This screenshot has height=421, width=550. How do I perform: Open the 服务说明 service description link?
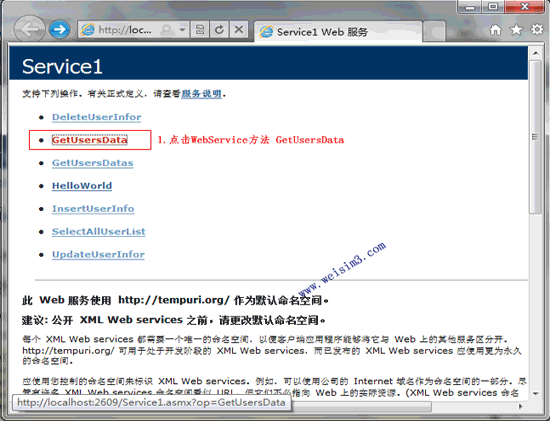click(201, 94)
